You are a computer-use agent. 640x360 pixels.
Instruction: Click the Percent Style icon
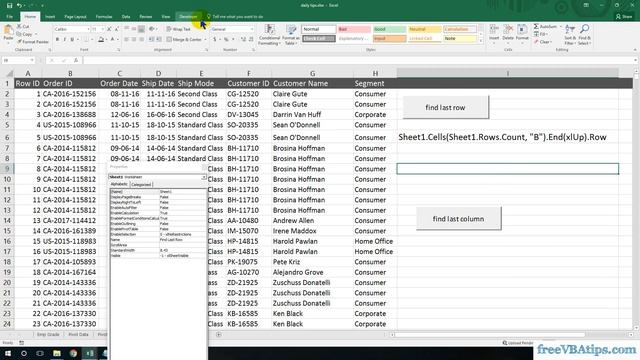(226, 40)
